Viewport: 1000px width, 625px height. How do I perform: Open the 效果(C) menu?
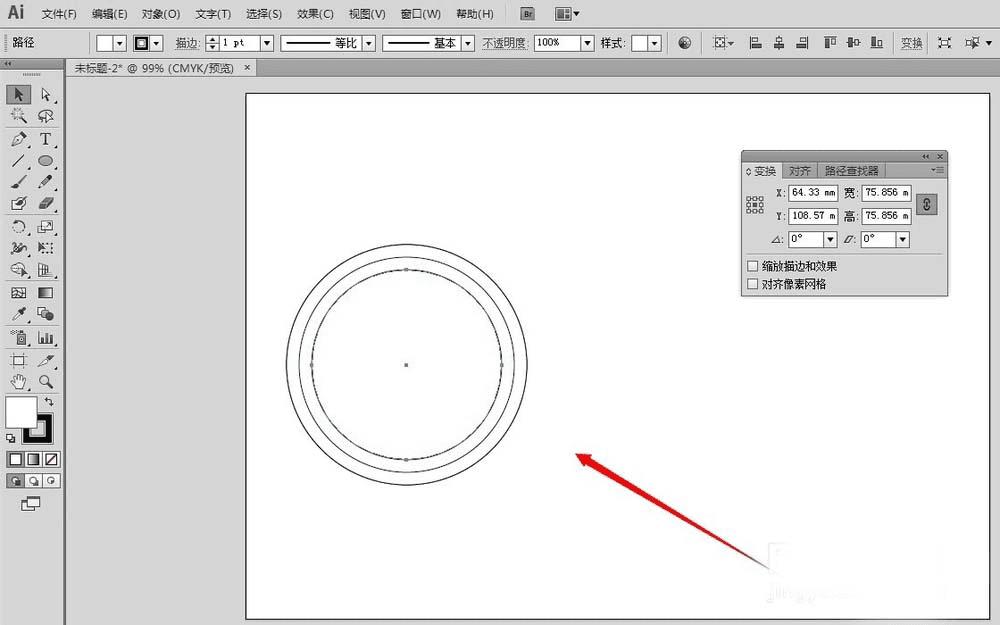pyautogui.click(x=315, y=14)
